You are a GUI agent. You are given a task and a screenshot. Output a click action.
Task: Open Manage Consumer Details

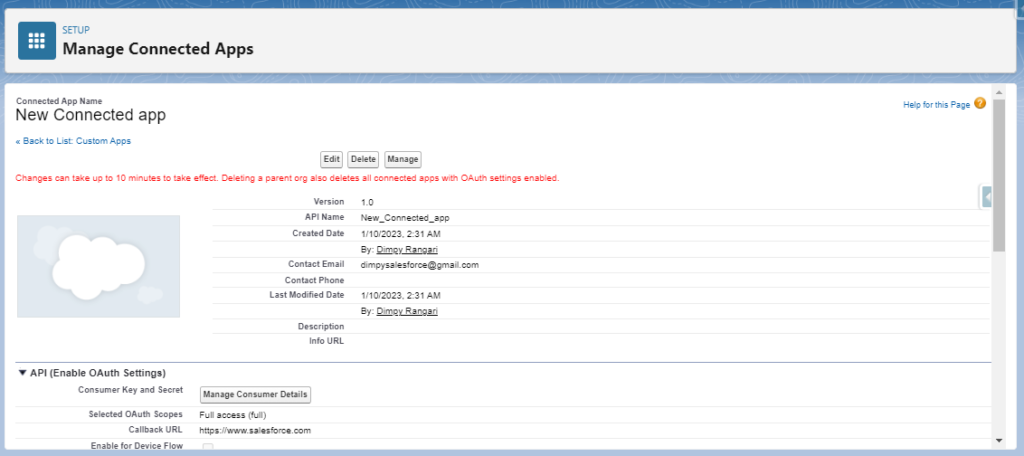[x=256, y=395]
